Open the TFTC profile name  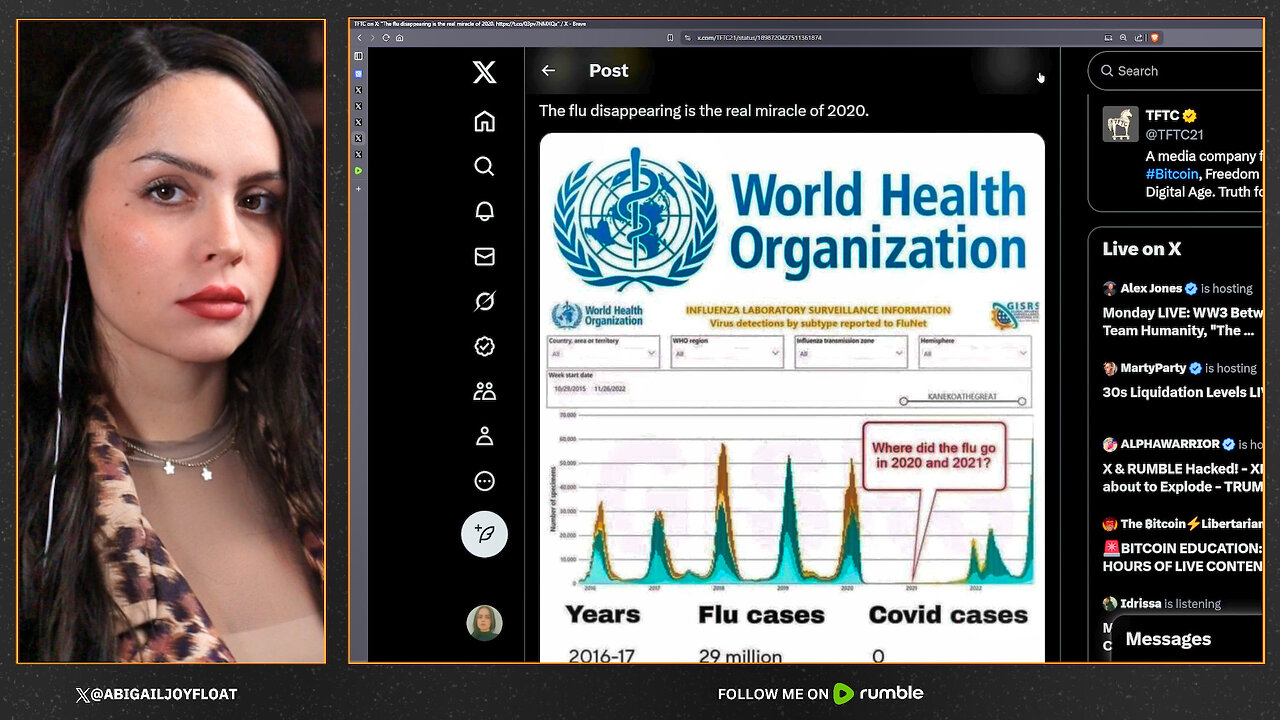pyautogui.click(x=1162, y=116)
